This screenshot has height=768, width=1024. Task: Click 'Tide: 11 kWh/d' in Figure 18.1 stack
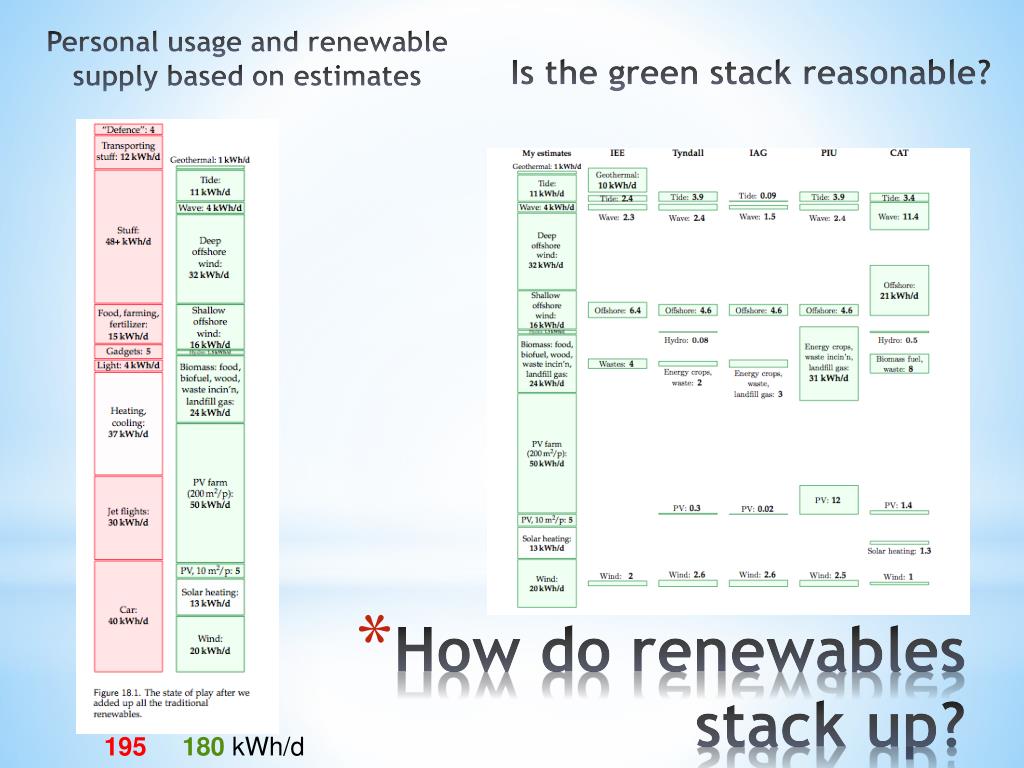pyautogui.click(x=210, y=185)
